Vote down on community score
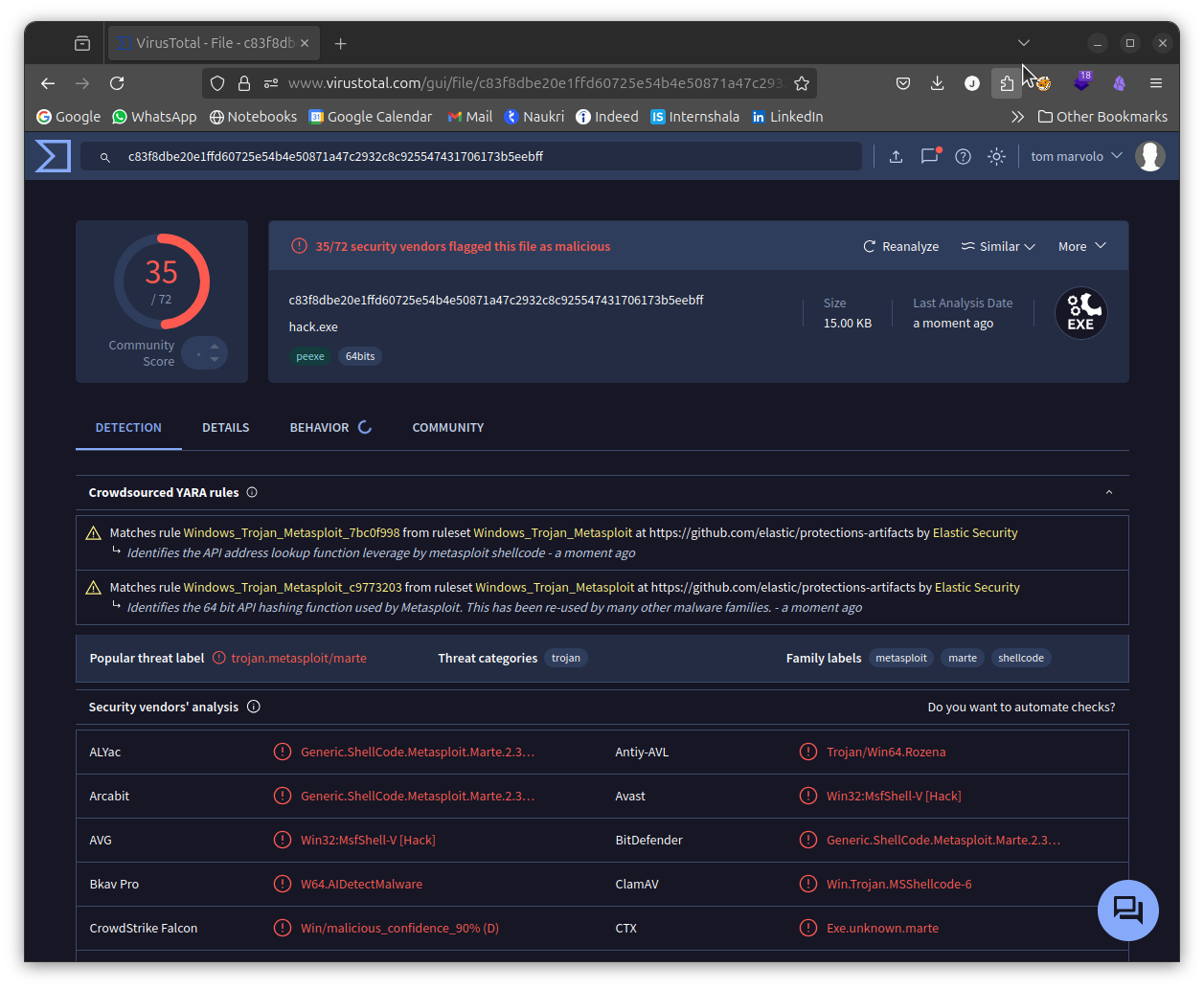Screen dimensions: 1204x989 (x=215, y=360)
